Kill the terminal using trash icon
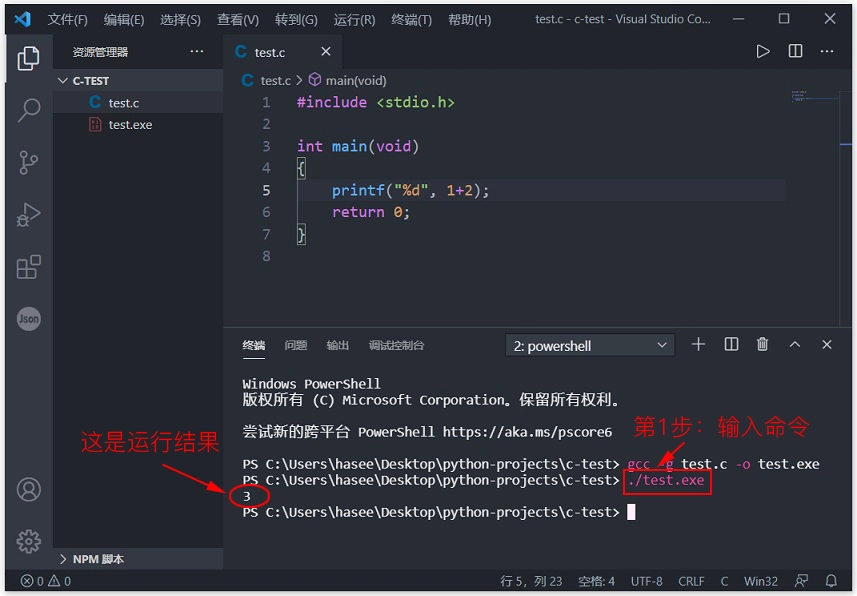857x596 pixels. coord(762,344)
